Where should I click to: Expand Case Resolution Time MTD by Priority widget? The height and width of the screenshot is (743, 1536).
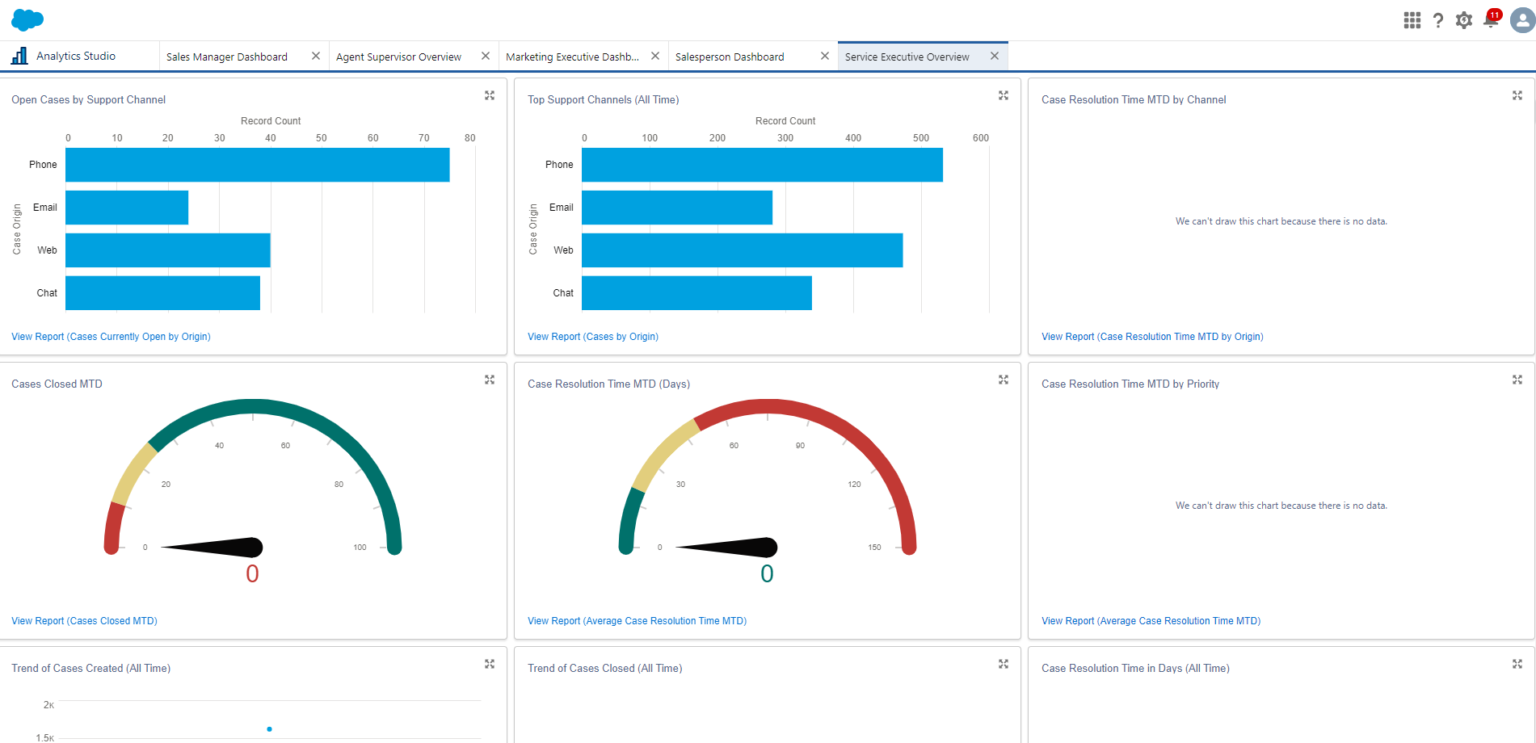point(1517,379)
